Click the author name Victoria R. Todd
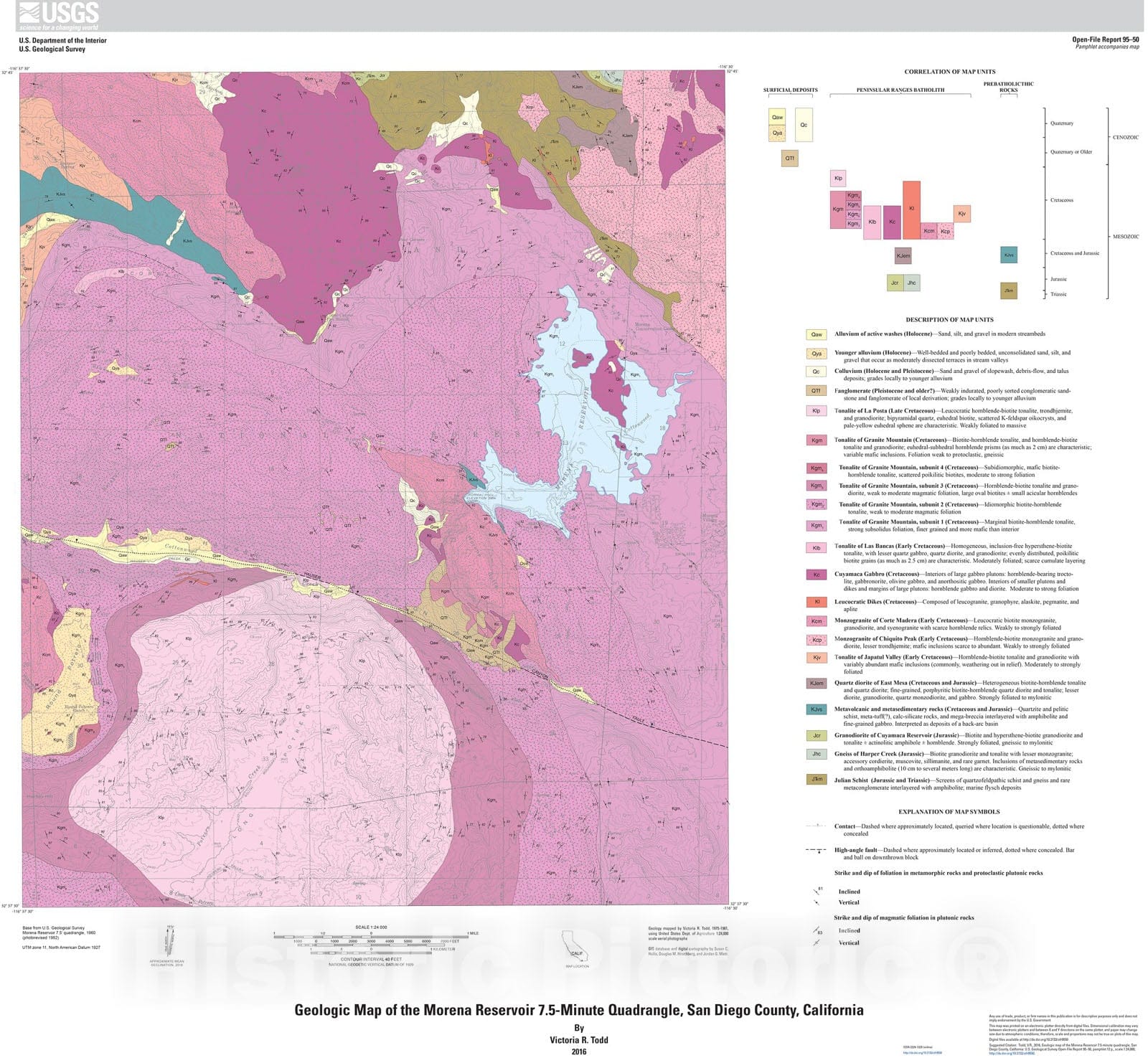 pyautogui.click(x=578, y=1040)
